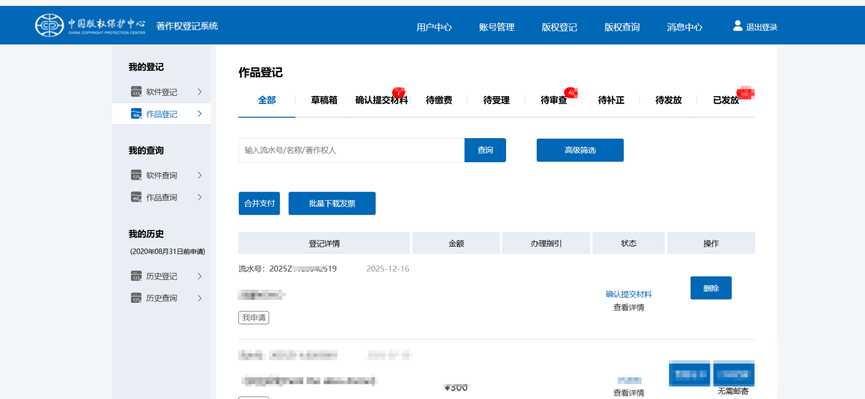Click the 历史查询 sidebar icon

pos(136,298)
